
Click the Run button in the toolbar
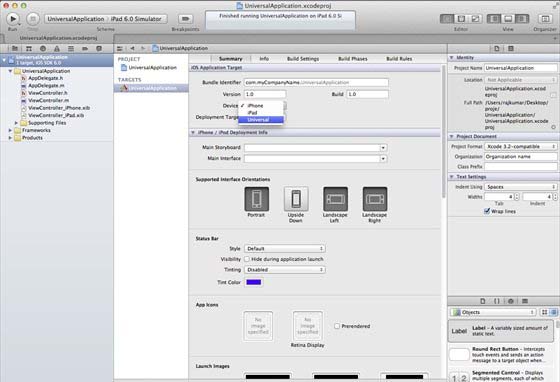point(13,19)
